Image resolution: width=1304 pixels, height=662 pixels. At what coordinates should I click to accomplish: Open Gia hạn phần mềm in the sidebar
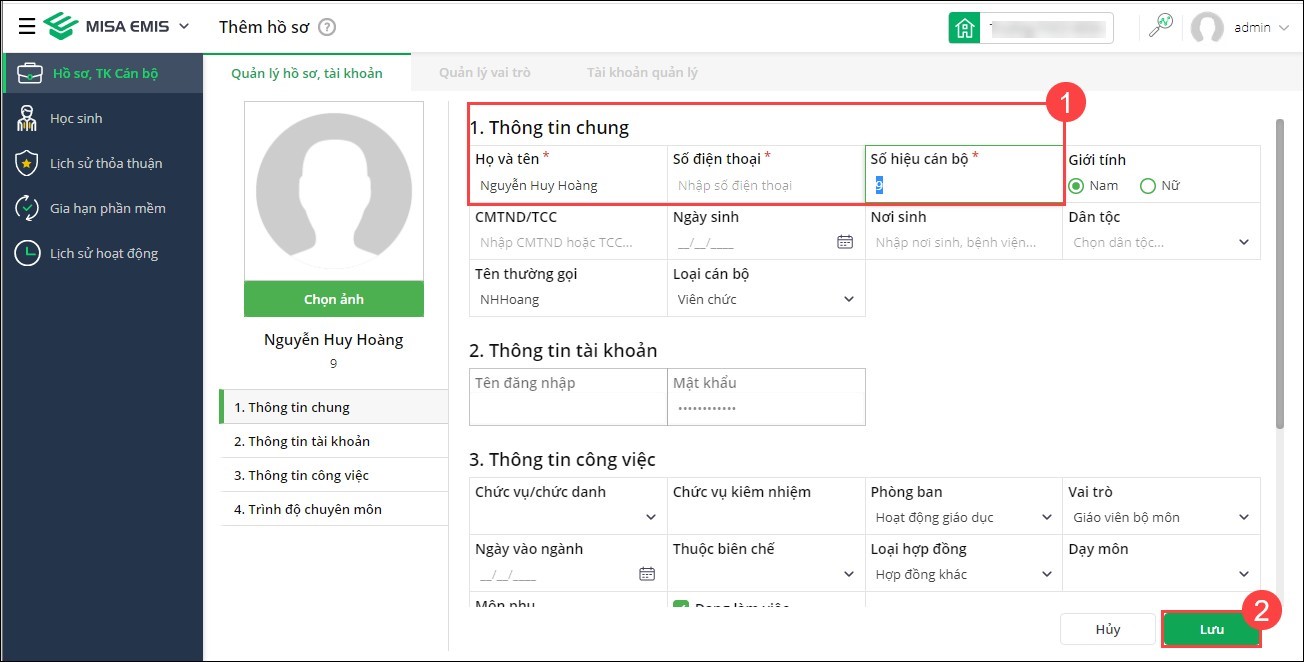pyautogui.click(x=101, y=208)
